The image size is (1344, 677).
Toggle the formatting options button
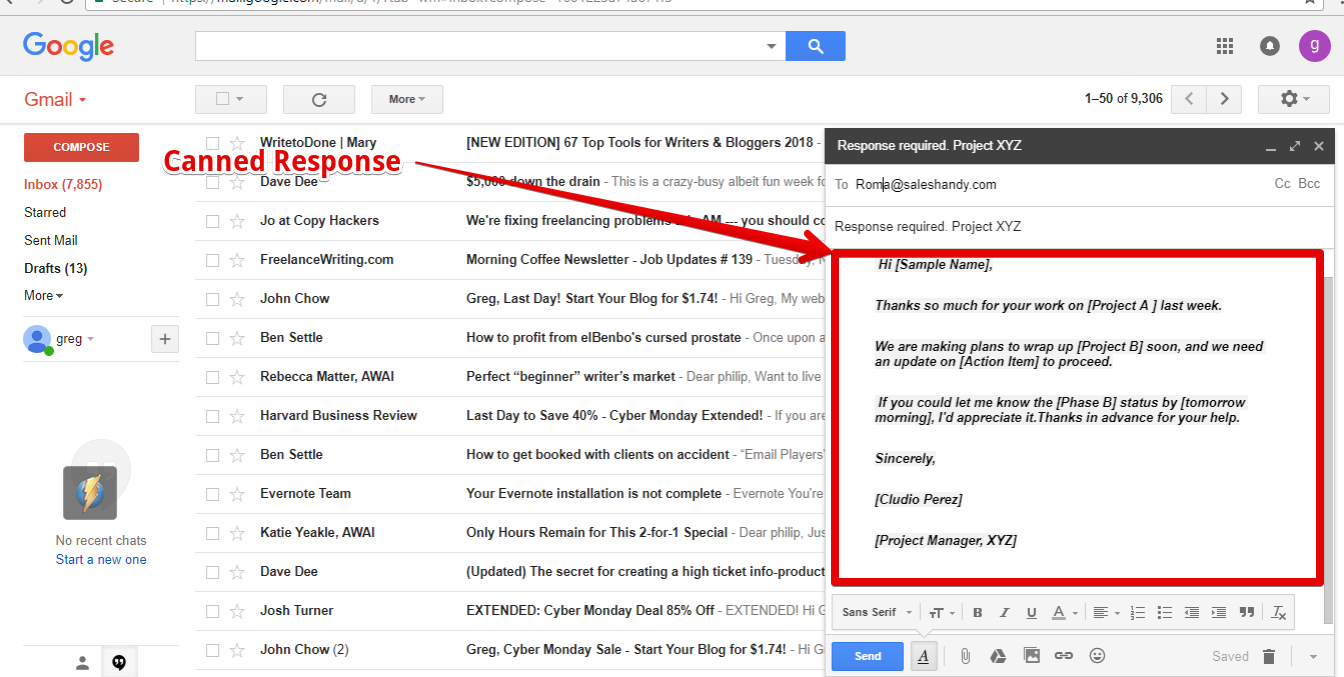pos(924,656)
